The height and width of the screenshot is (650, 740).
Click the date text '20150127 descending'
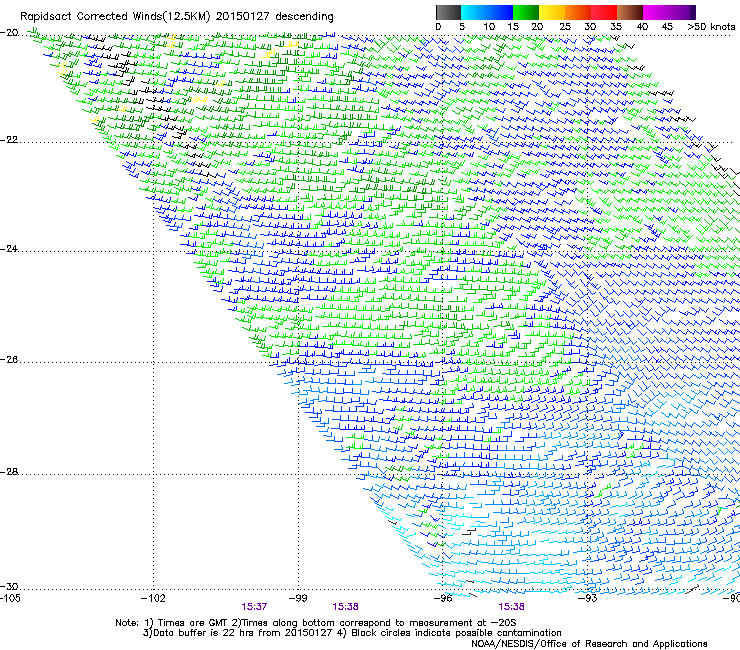point(275,17)
